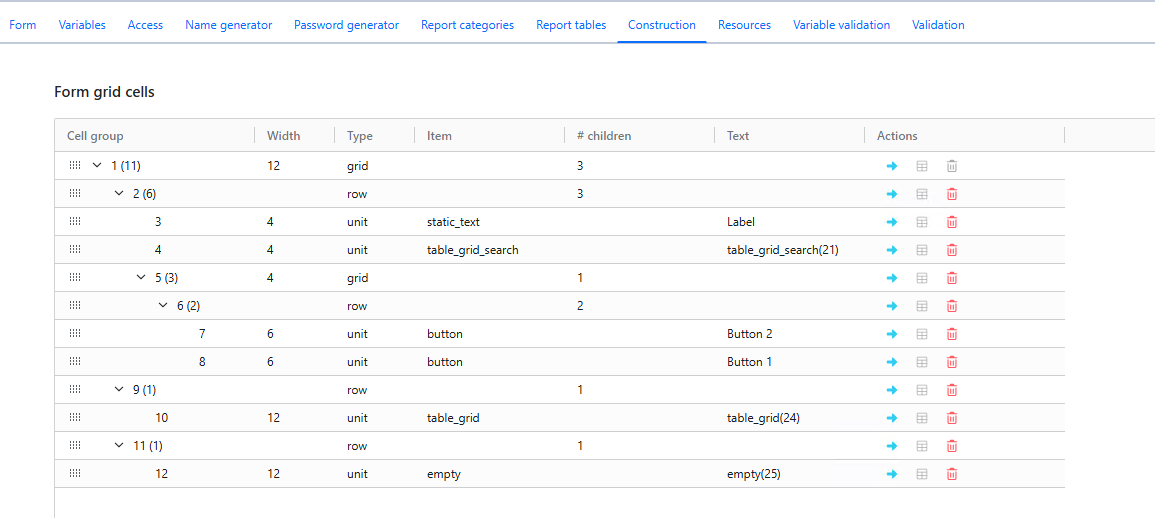The height and width of the screenshot is (518, 1155).
Task: Open the Validation tab
Action: [x=938, y=25]
